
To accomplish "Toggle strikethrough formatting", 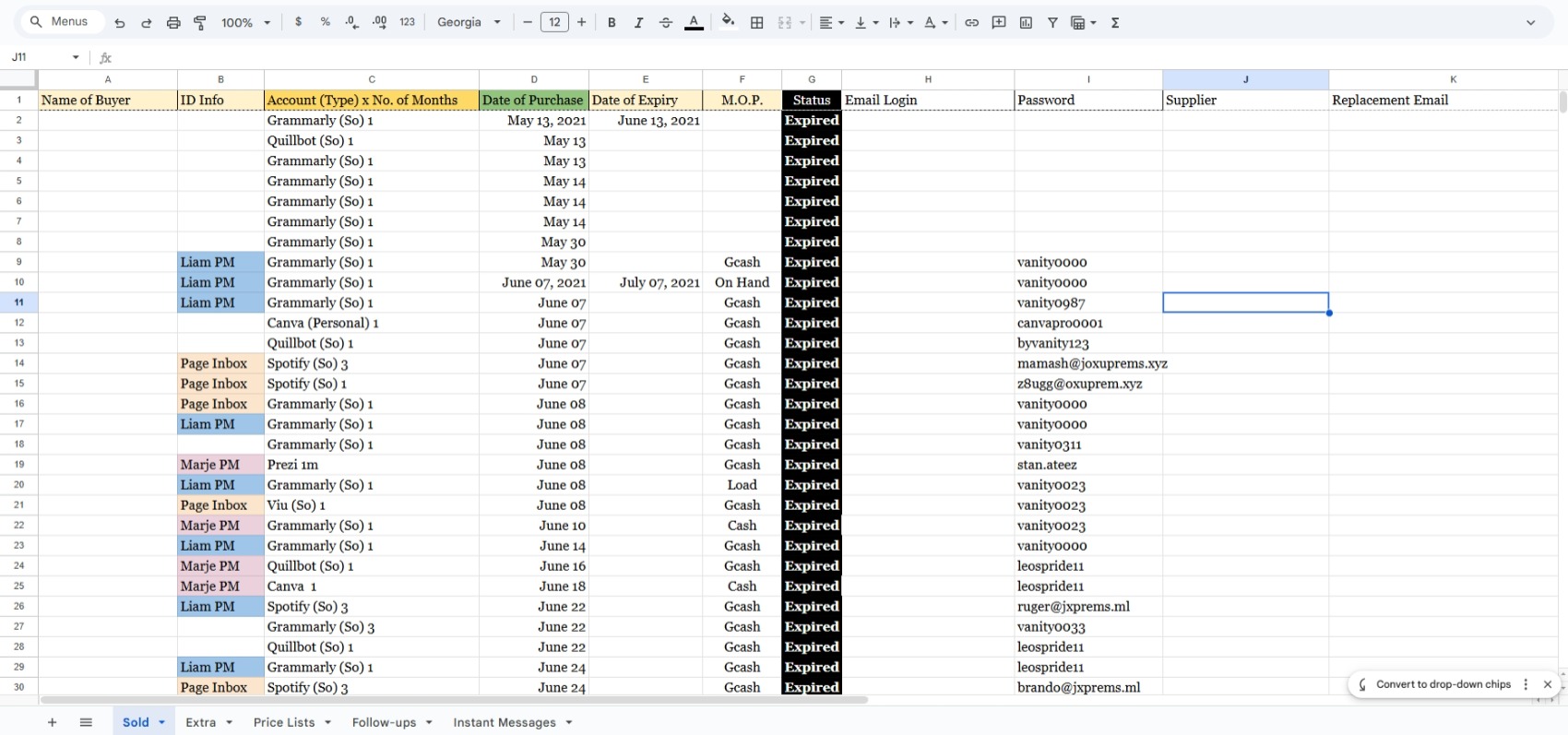I will tap(666, 22).
